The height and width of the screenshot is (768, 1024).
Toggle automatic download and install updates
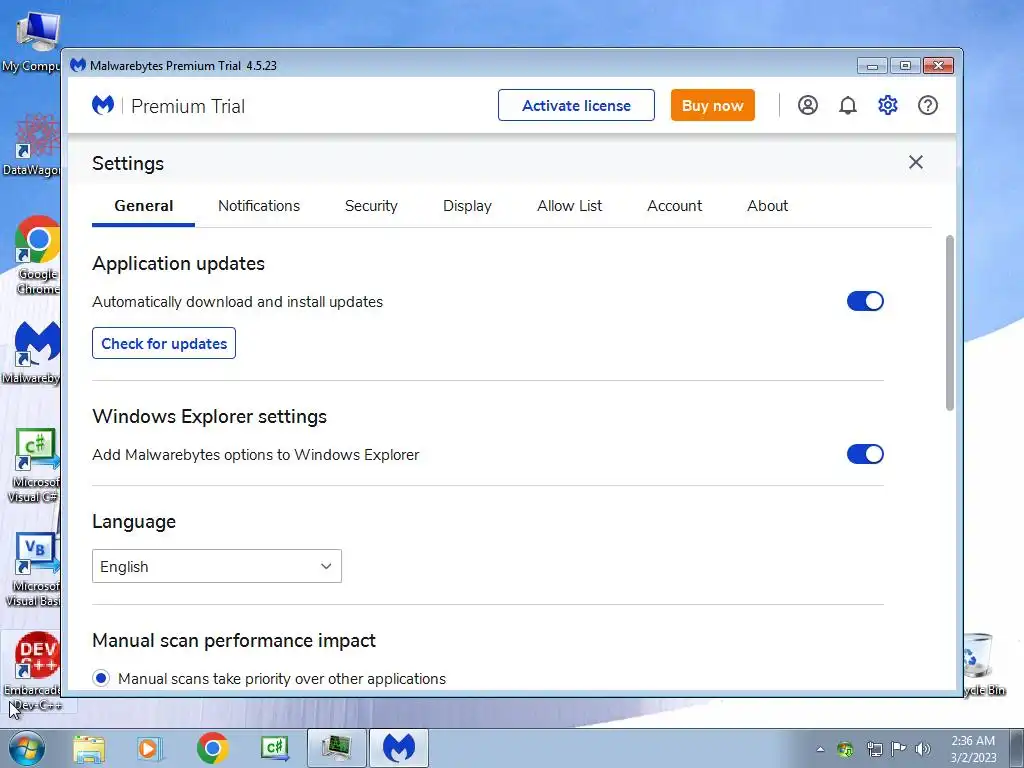click(865, 301)
